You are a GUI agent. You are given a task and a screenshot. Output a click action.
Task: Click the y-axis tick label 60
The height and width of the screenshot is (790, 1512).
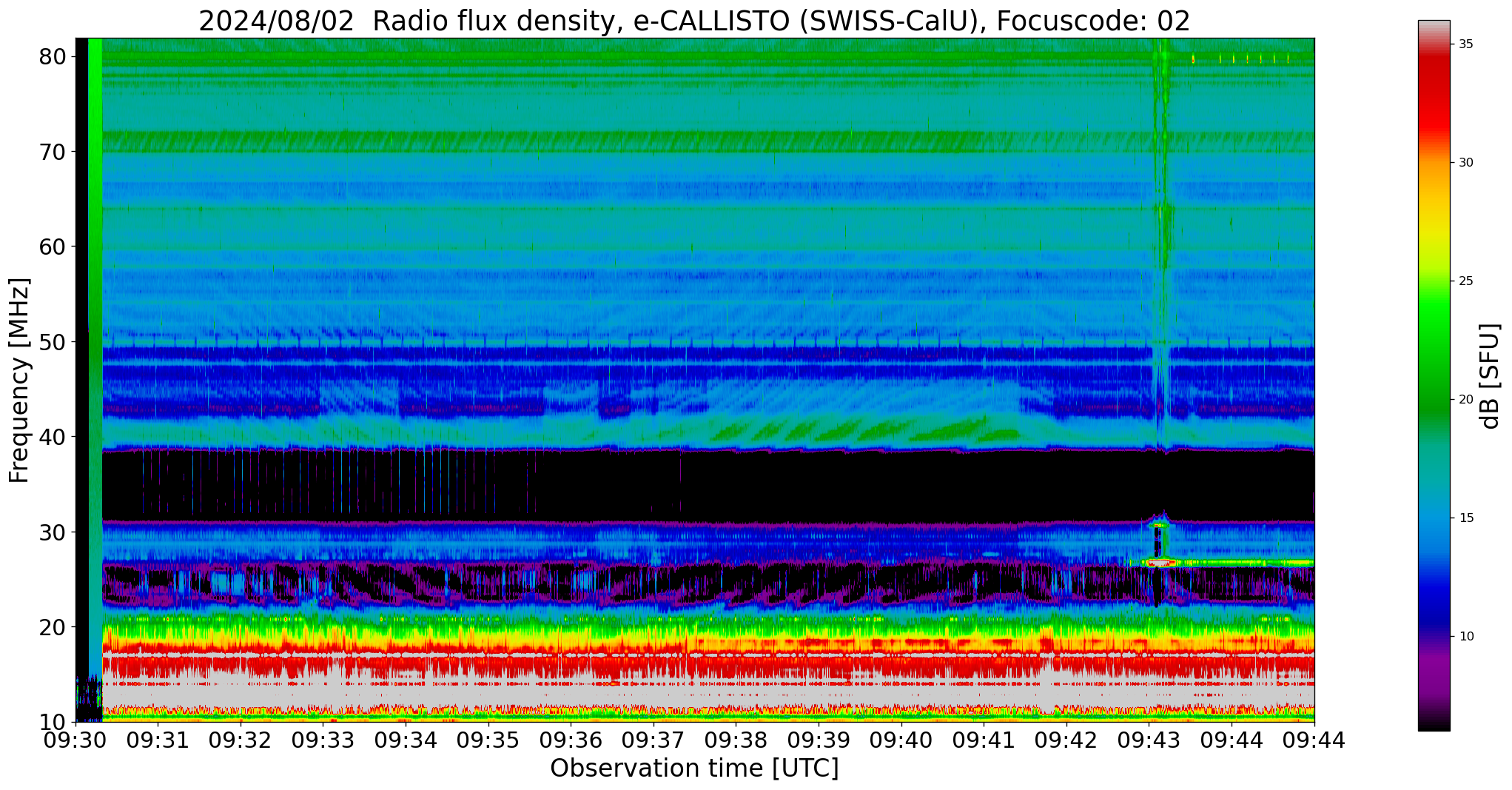coord(53,247)
